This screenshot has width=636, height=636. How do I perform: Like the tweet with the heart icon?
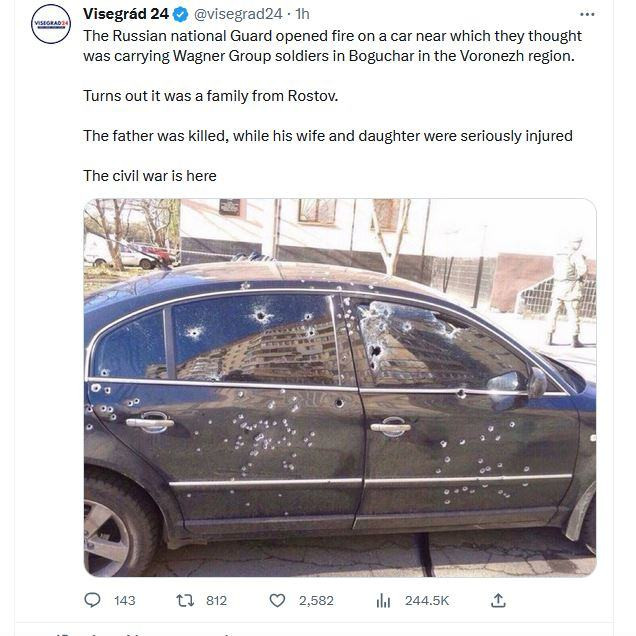(277, 600)
